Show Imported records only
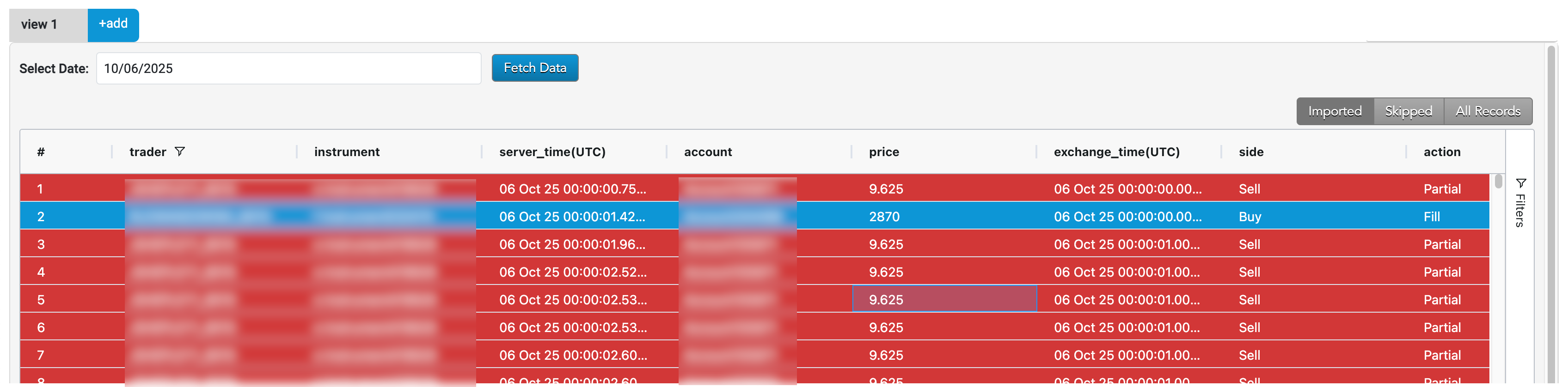Image resolution: width=1568 pixels, height=387 pixels. [x=1334, y=111]
